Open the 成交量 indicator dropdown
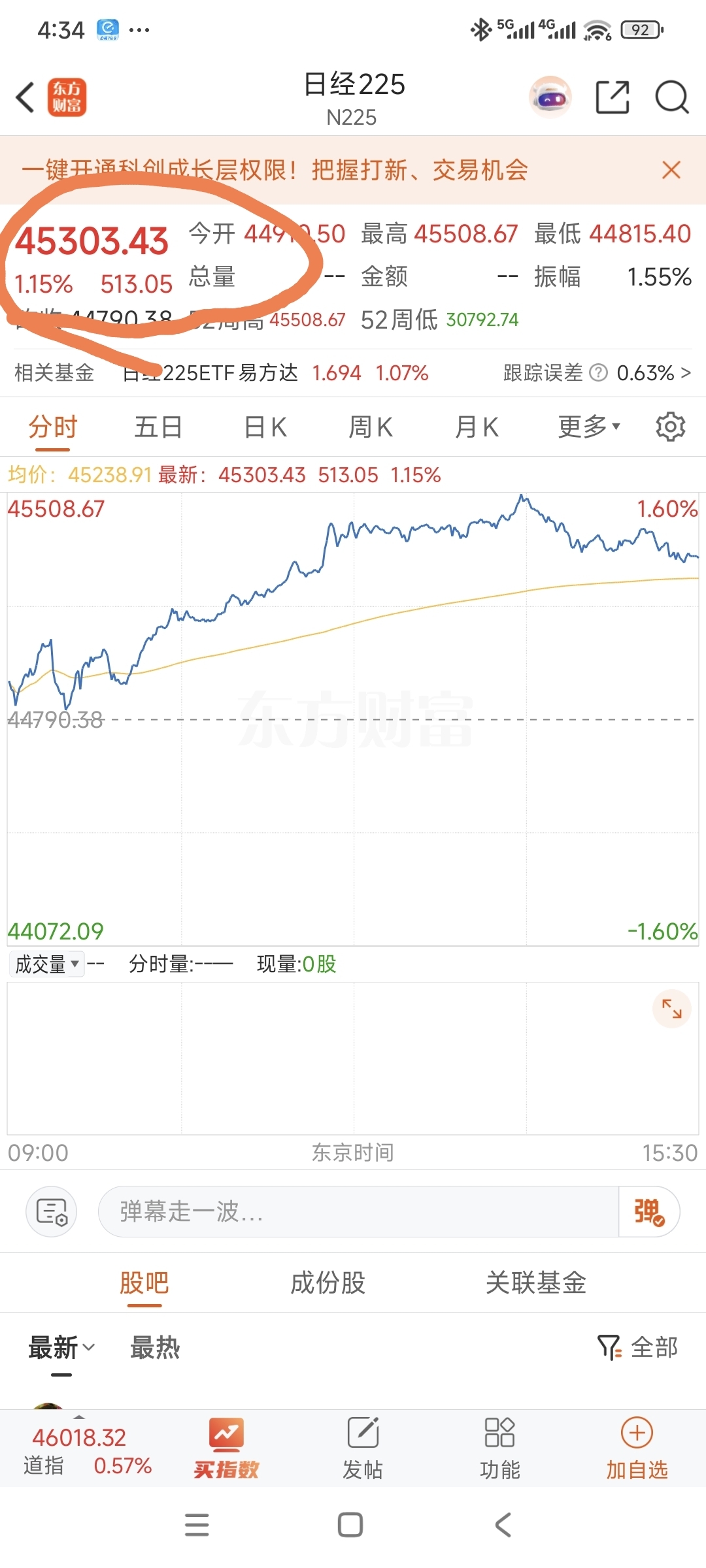706x1568 pixels. [x=46, y=964]
